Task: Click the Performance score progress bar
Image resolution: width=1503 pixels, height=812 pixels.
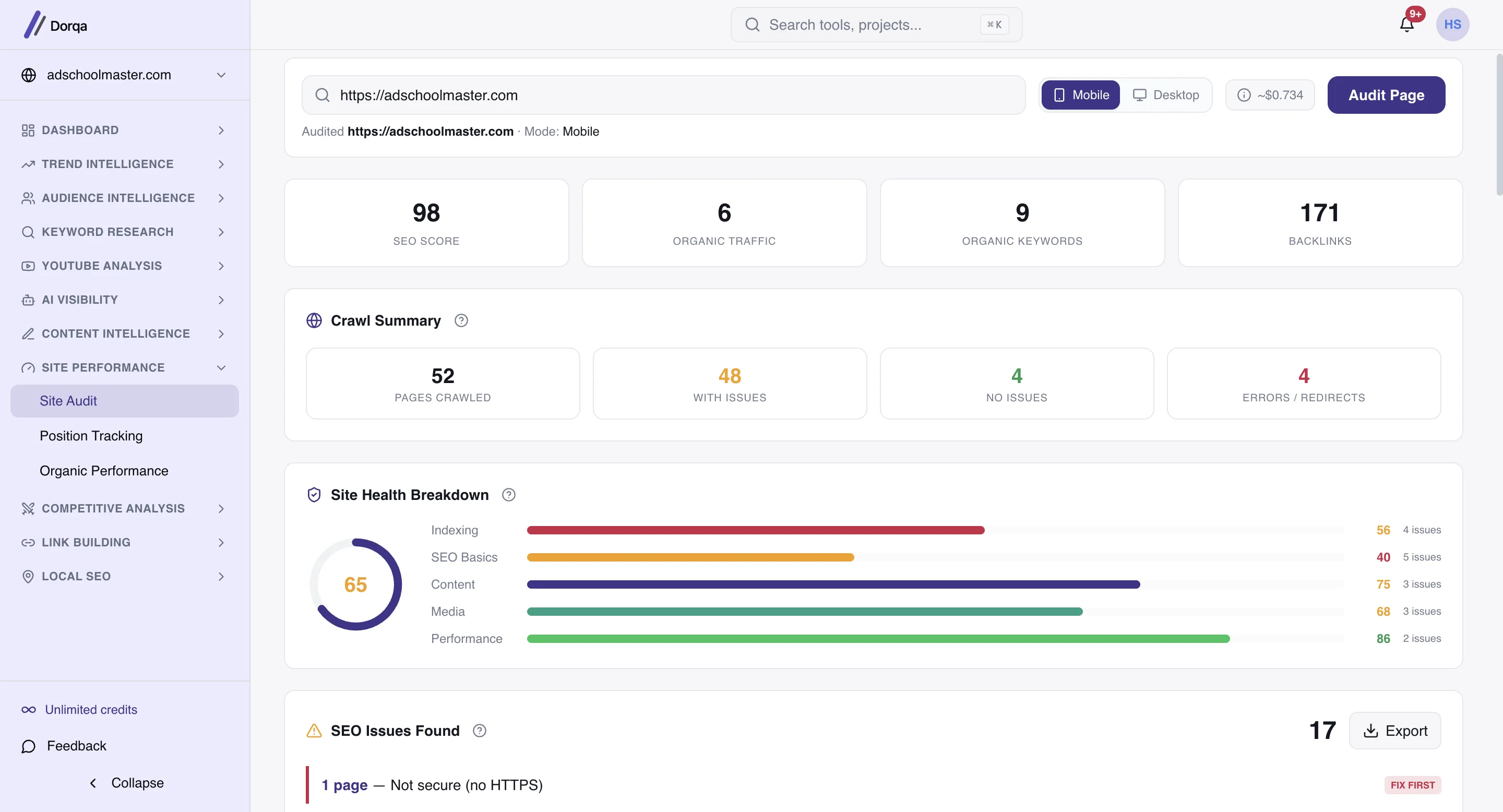Action: tap(935, 639)
